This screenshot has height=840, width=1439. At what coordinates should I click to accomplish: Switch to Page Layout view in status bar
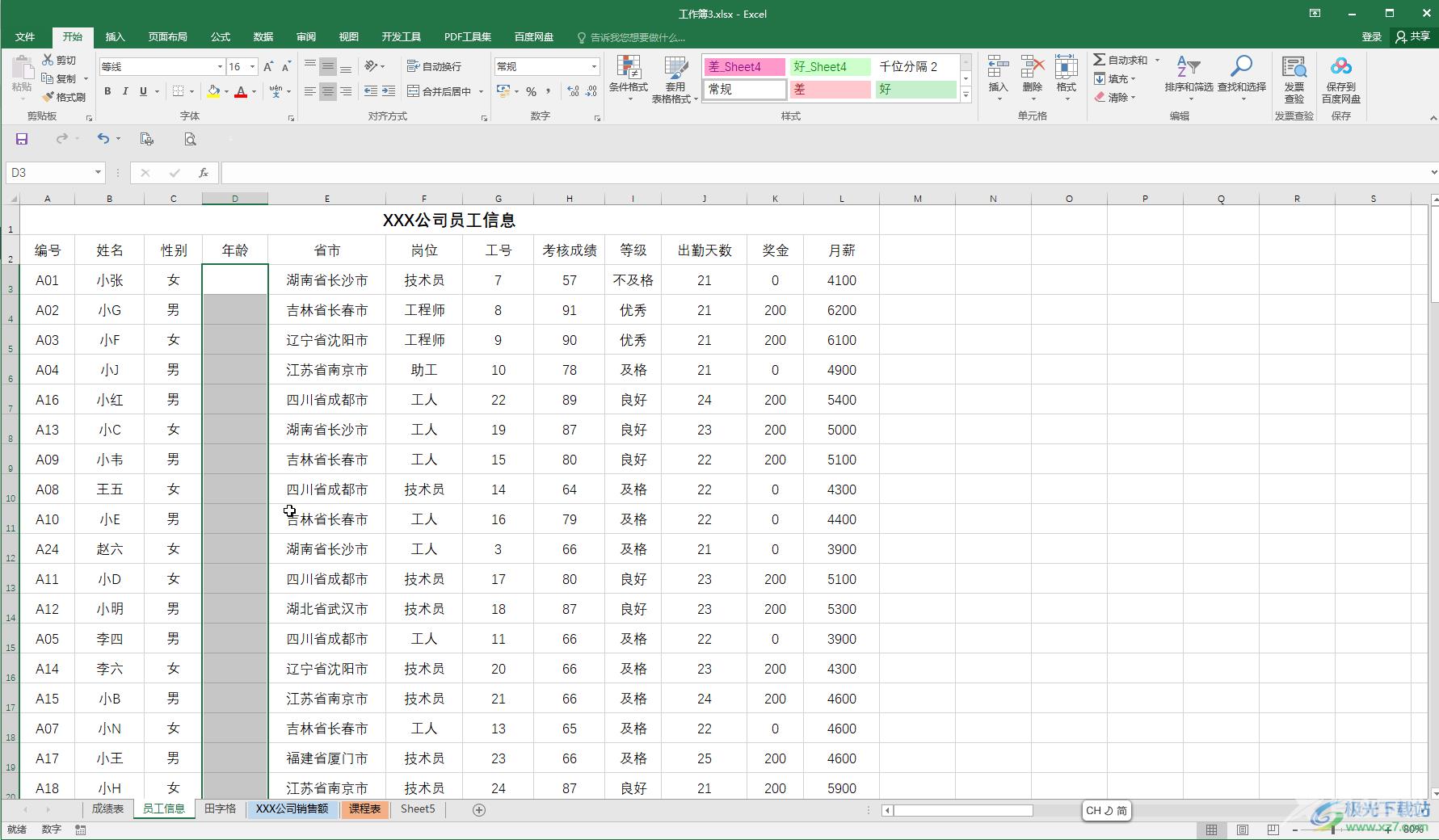point(1243,829)
